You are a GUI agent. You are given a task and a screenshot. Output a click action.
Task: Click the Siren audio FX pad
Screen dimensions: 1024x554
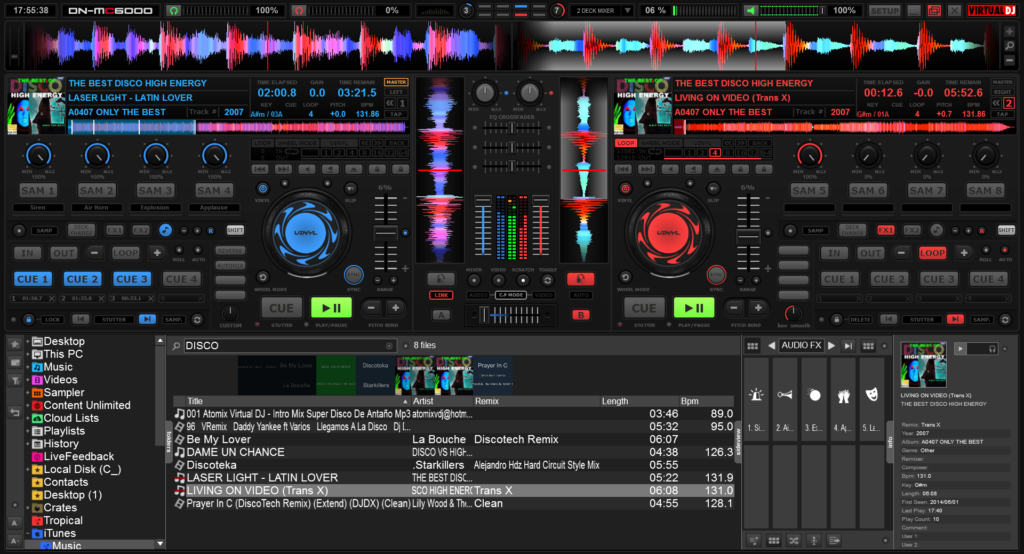[x=756, y=400]
